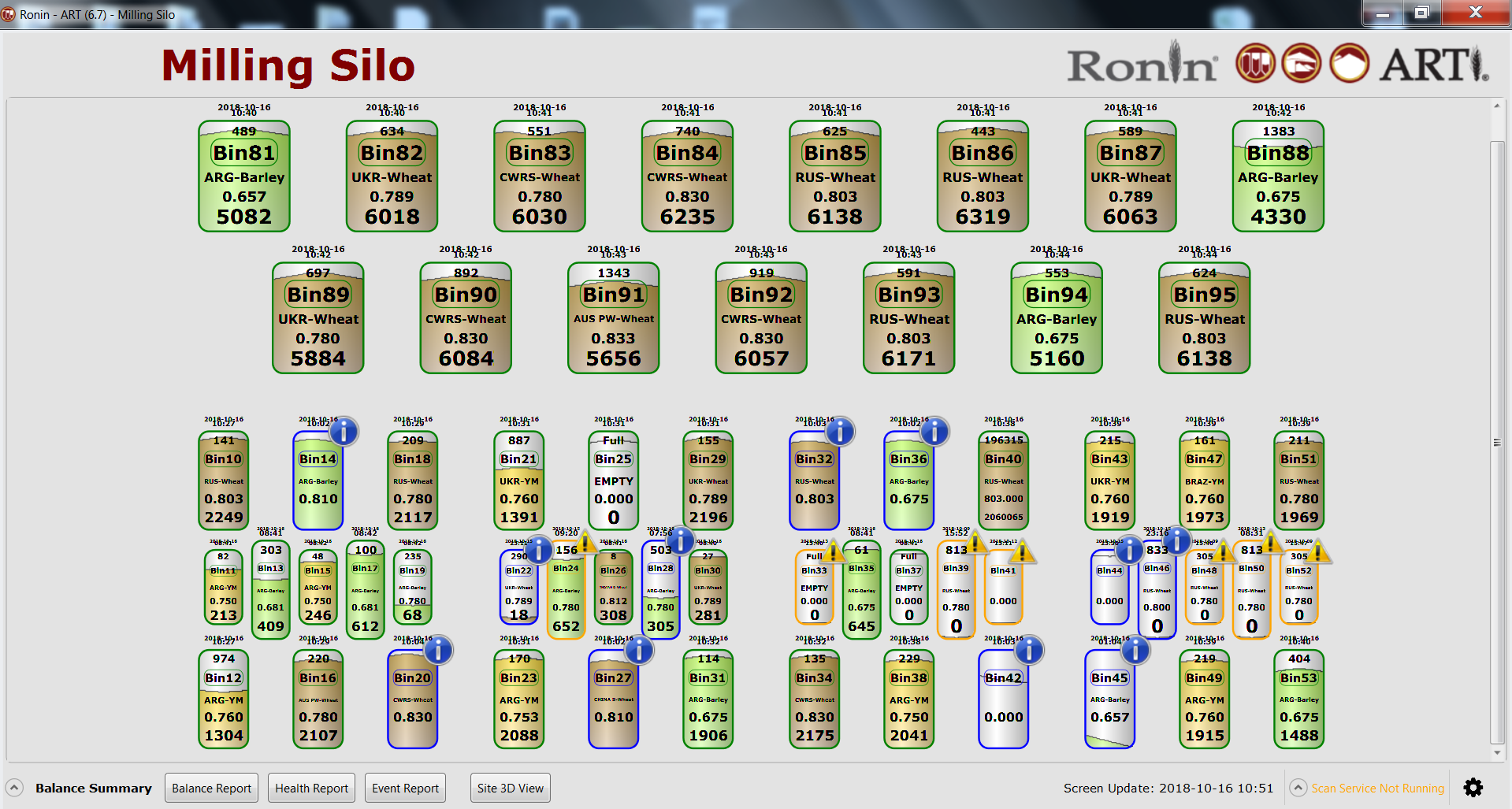1512x809 pixels.
Task: Select the Bin12 ARG-YM silo
Action: coord(224,699)
